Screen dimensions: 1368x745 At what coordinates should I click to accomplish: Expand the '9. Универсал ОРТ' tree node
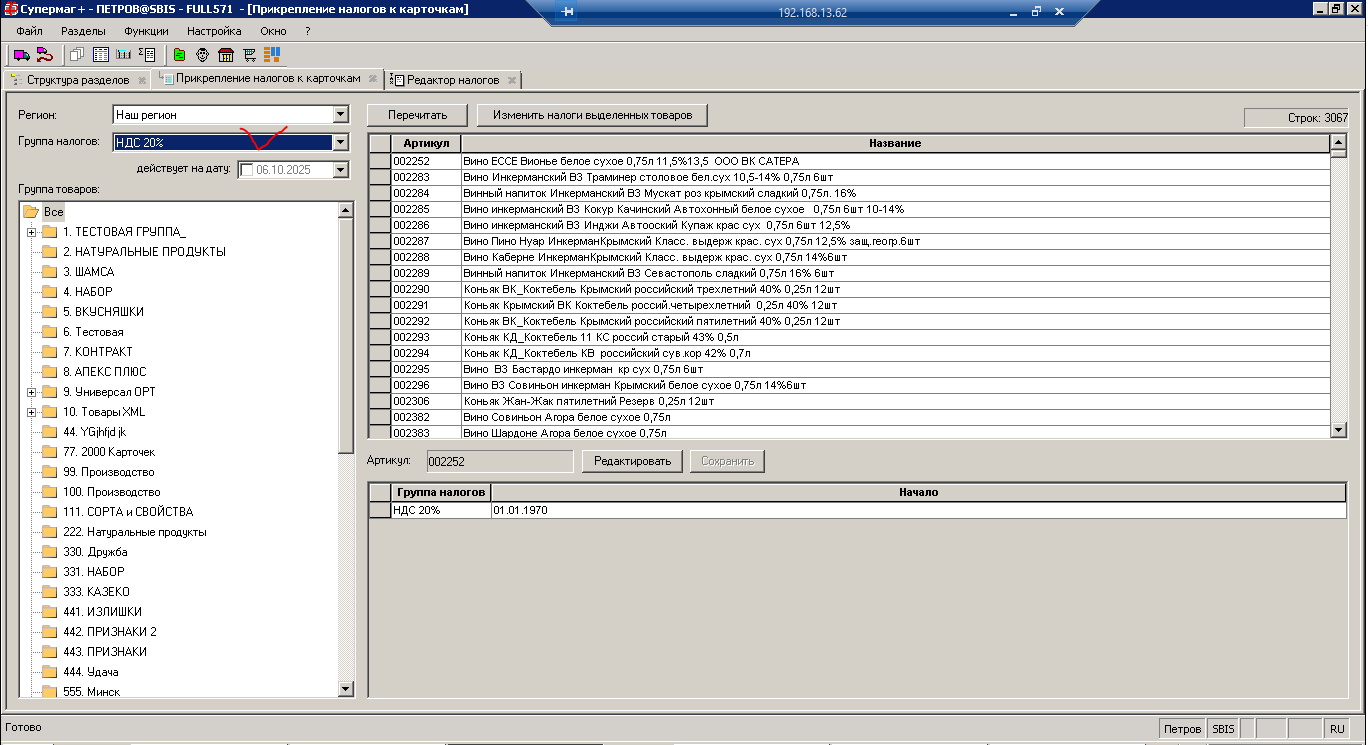tap(32, 392)
